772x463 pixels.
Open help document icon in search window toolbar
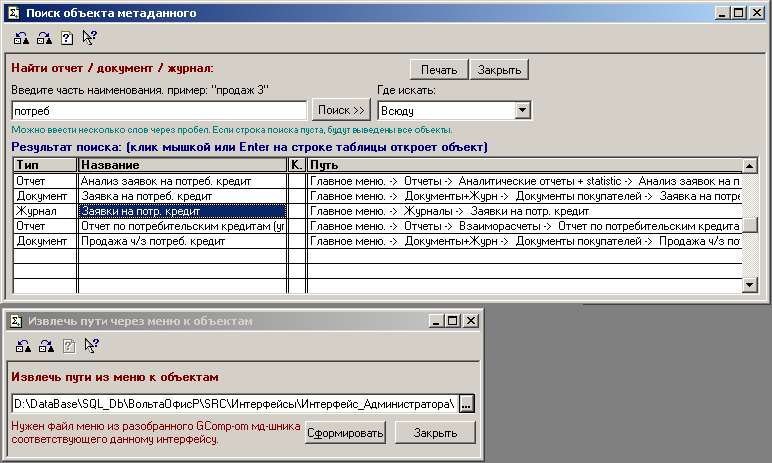click(66, 39)
